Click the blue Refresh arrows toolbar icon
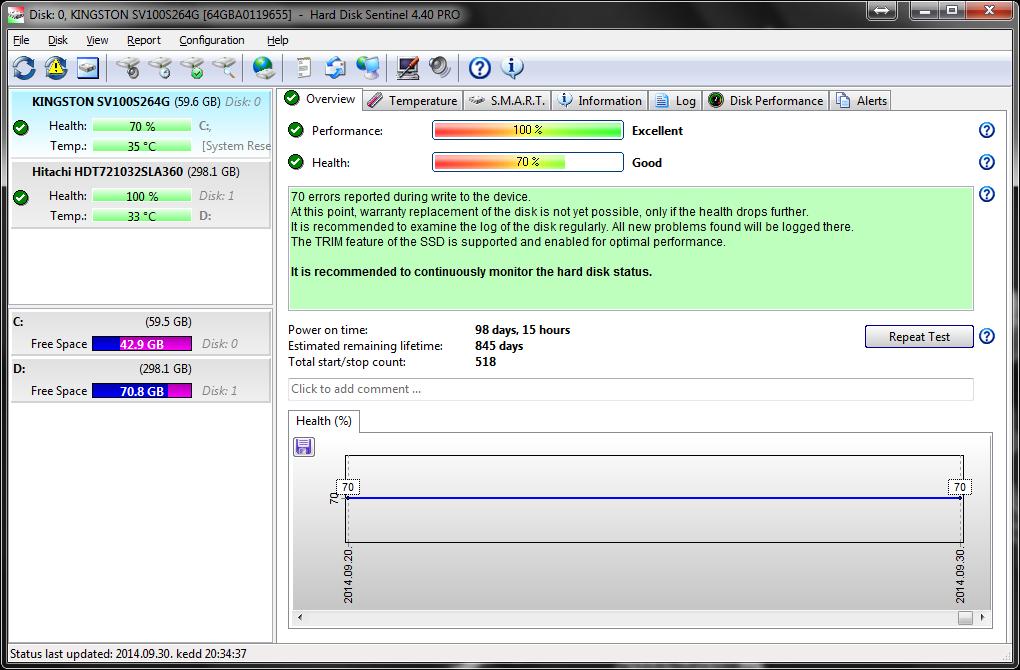Screen dimensions: 1020x670 pos(24,68)
